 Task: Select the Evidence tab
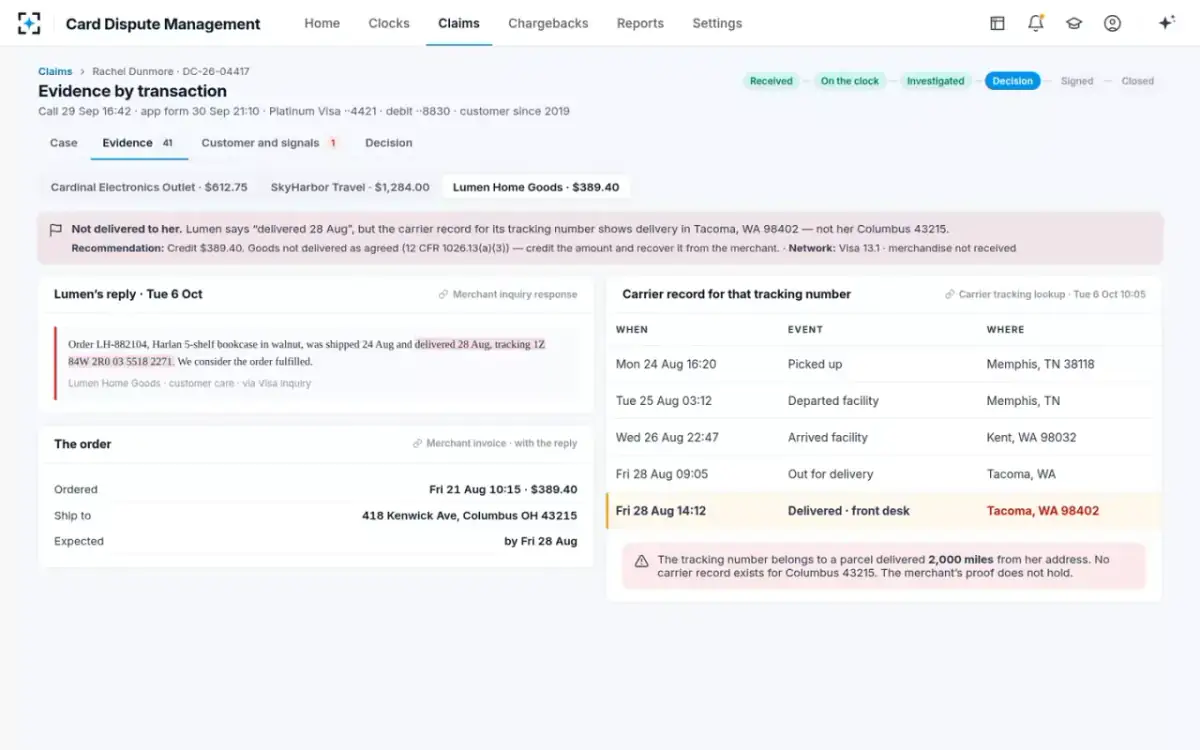point(139,143)
